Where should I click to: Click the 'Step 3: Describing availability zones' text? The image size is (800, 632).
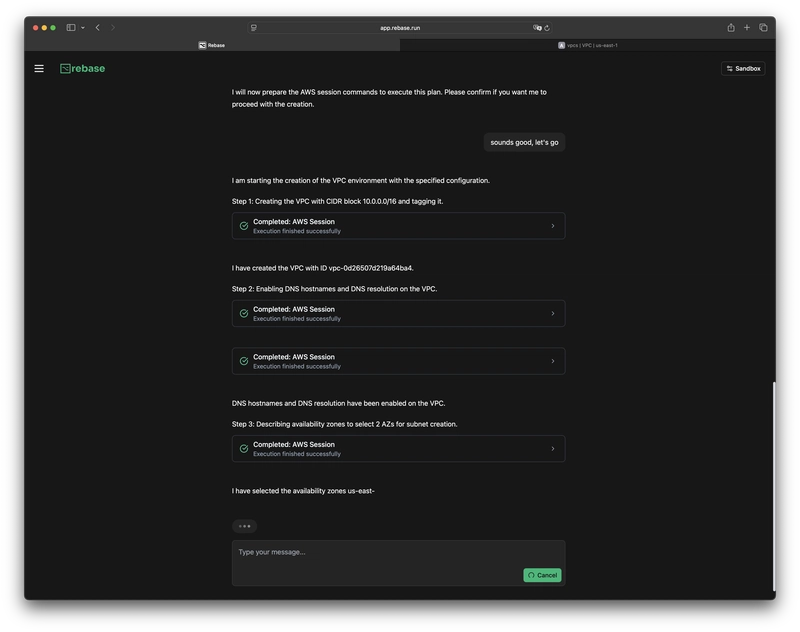tap(344, 424)
